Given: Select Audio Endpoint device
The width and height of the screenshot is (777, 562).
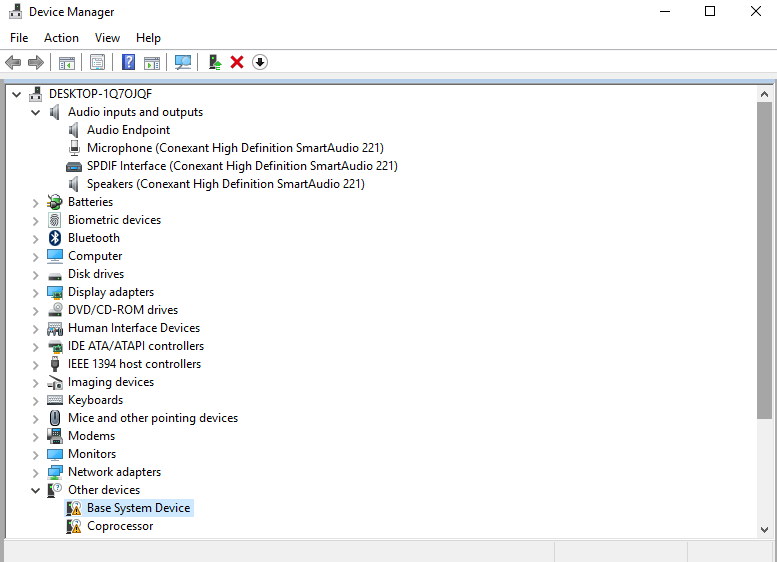Looking at the screenshot, I should click(x=128, y=130).
